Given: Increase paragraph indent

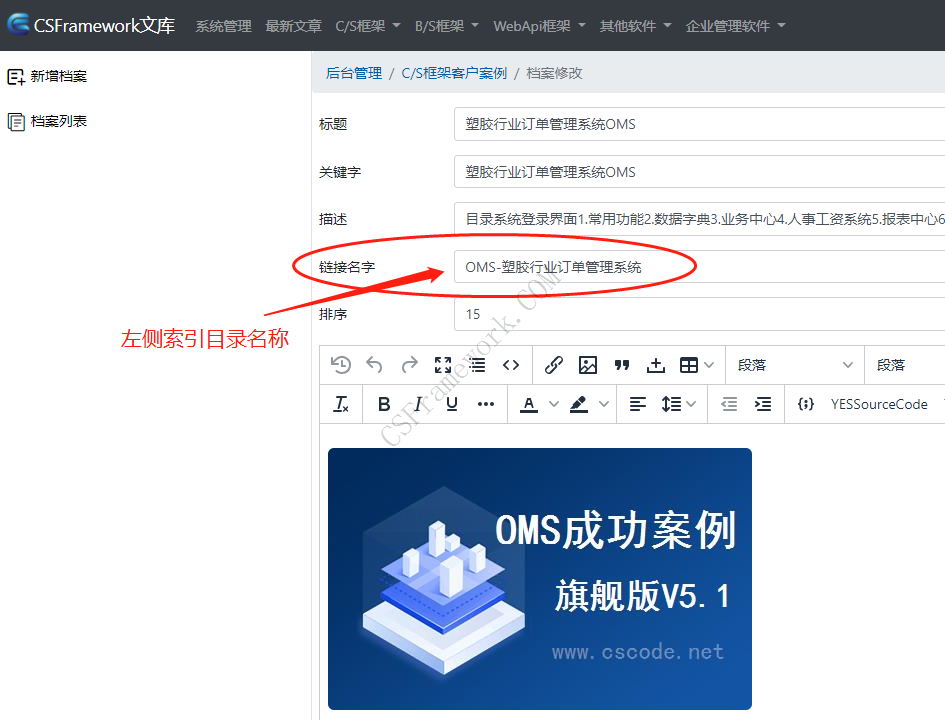Looking at the screenshot, I should (763, 404).
